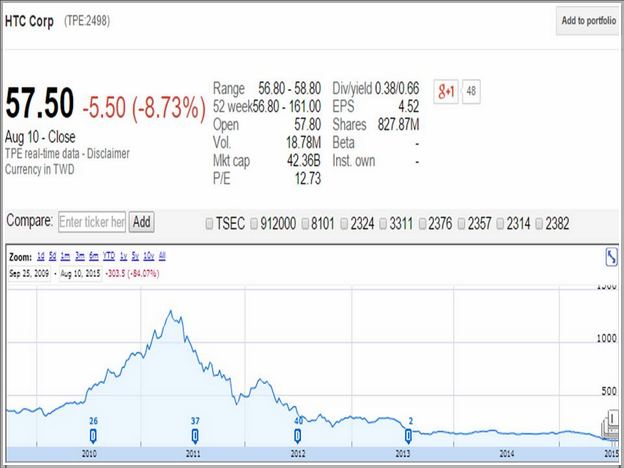Click the current price 57.50
Screen dimensions: 624x468
point(40,103)
